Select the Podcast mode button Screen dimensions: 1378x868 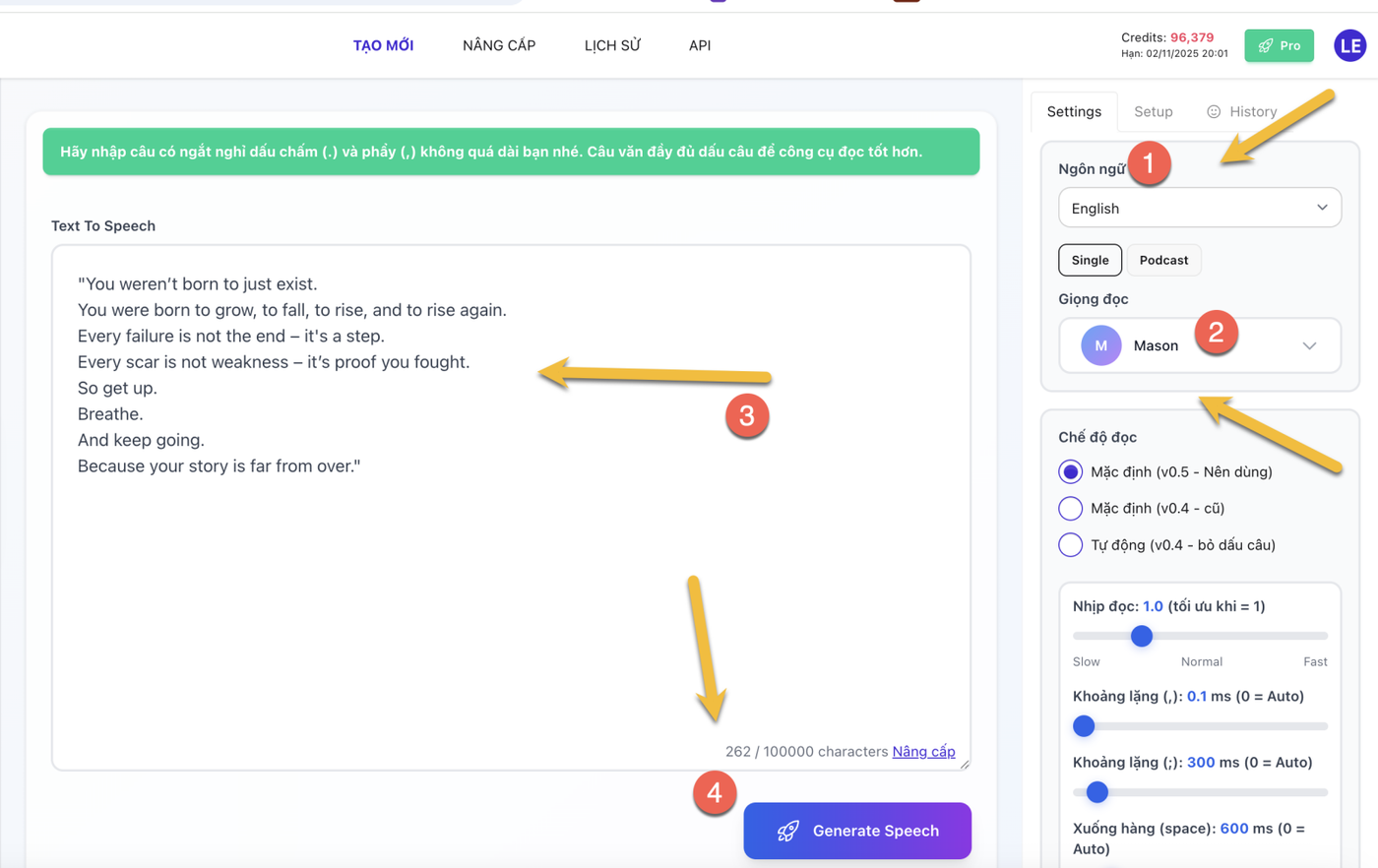click(1163, 260)
